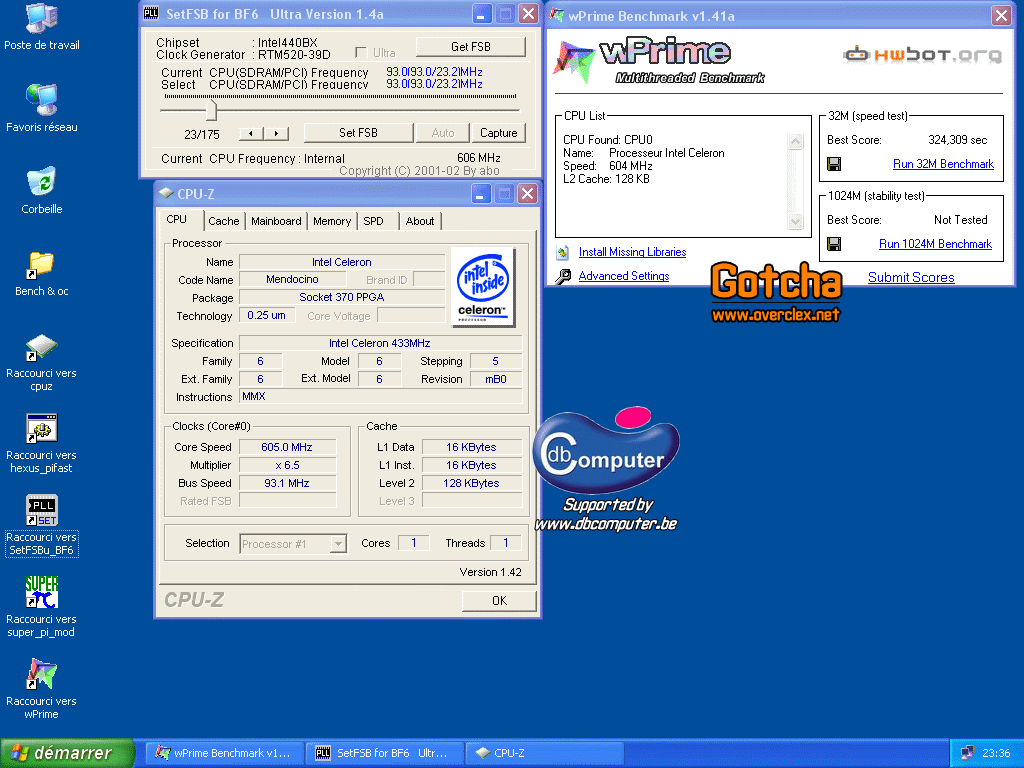Open the démarrer start menu
The height and width of the screenshot is (768, 1024).
(67, 753)
